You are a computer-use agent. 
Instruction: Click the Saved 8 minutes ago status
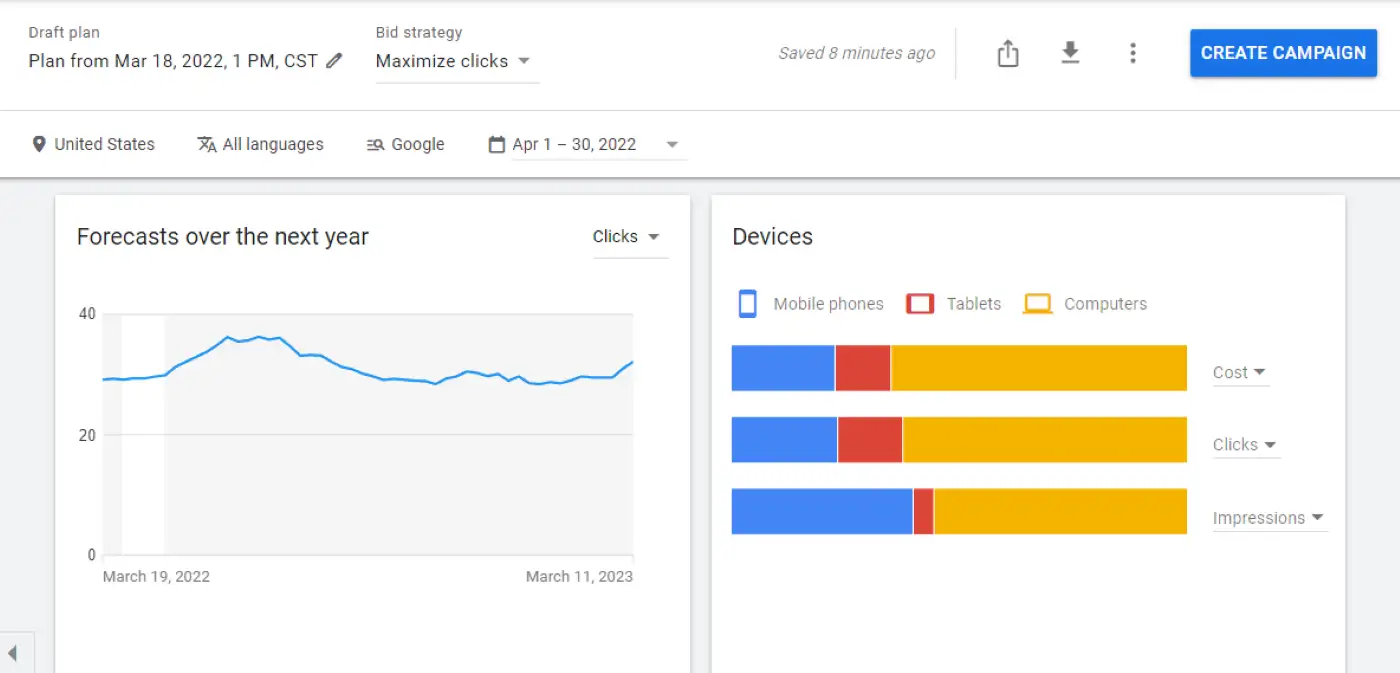[857, 53]
